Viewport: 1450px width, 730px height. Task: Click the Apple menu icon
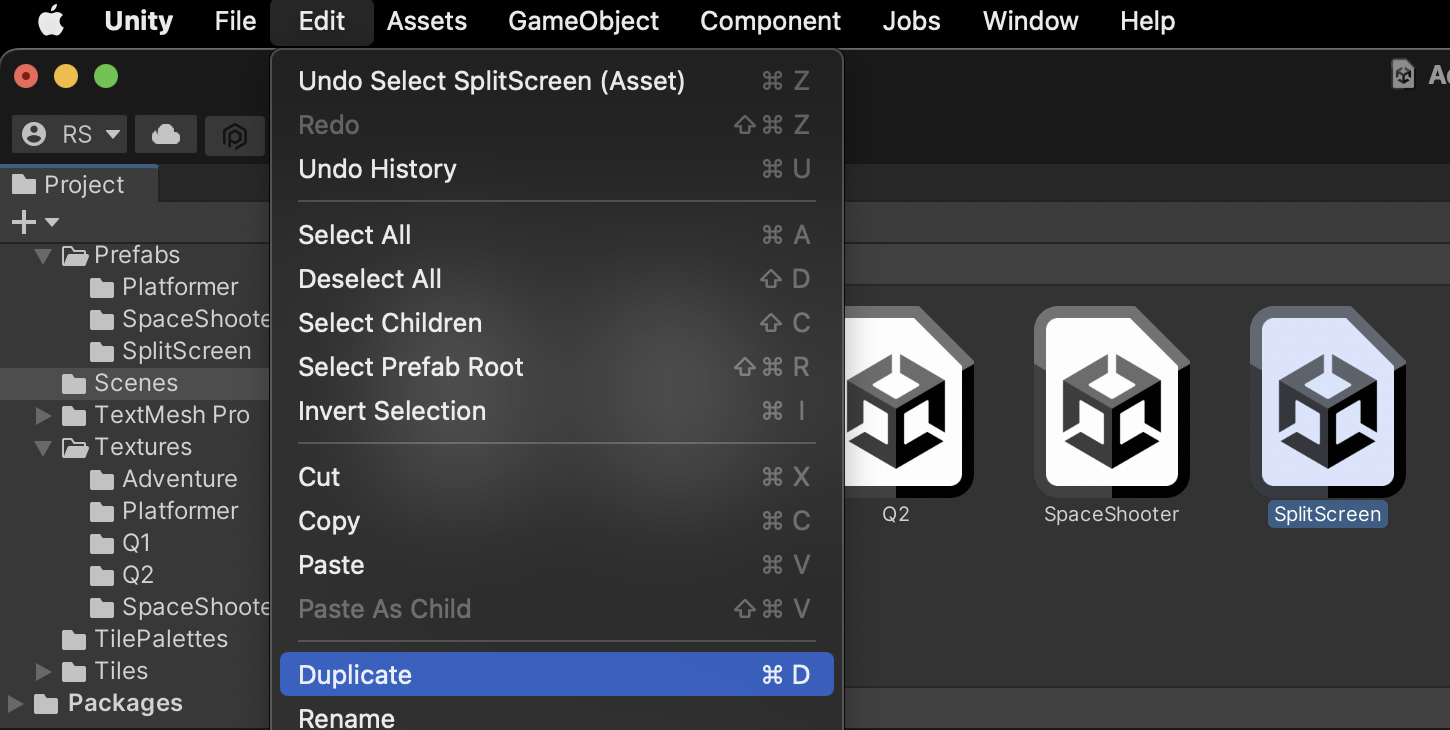point(51,21)
